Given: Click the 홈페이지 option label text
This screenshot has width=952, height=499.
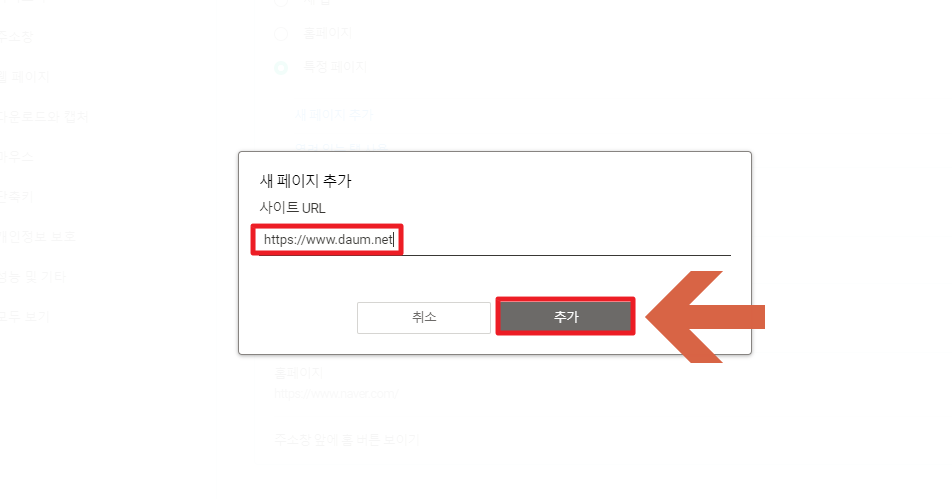Looking at the screenshot, I should click(328, 33).
